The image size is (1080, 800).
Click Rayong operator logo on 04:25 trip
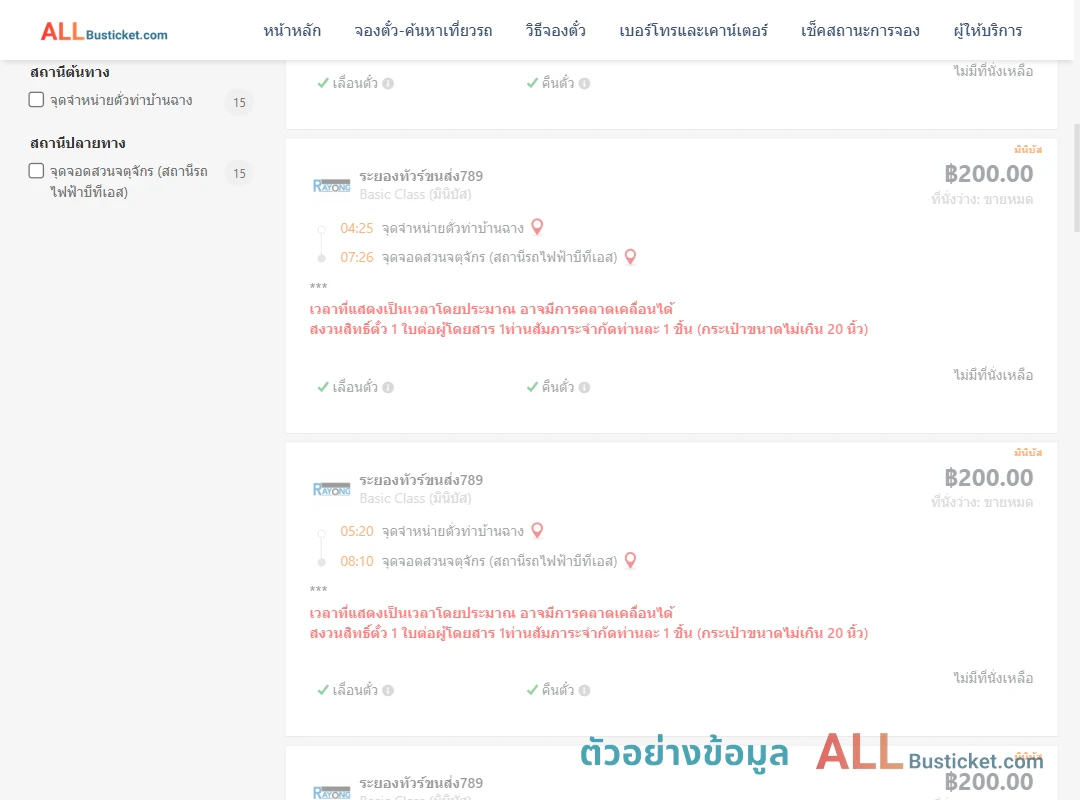click(331, 185)
